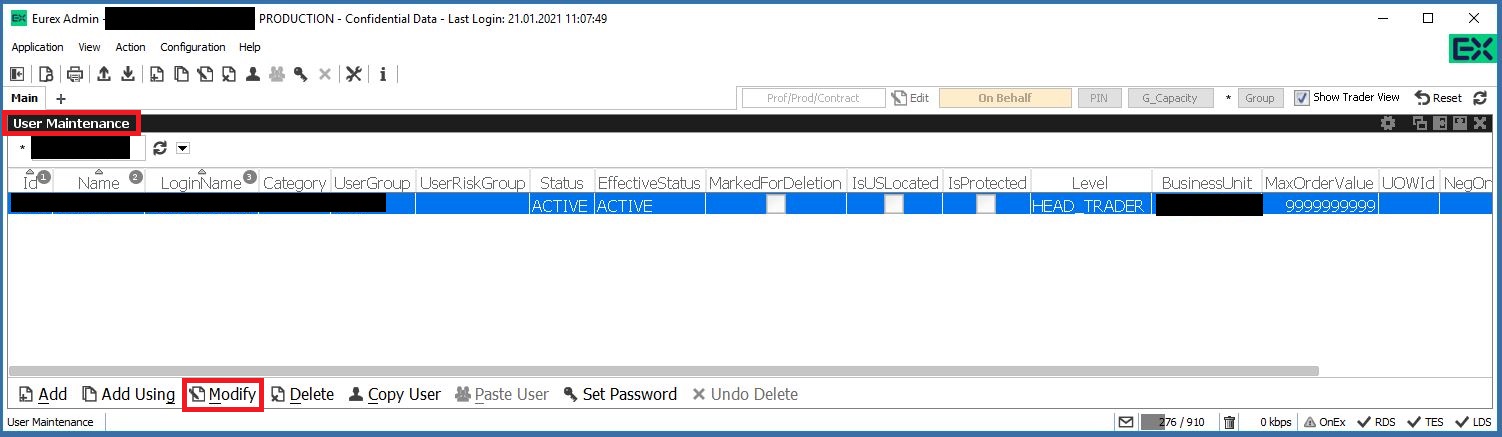This screenshot has height=437, width=1502.
Task: Add a new tab with the plus button
Action: (x=60, y=99)
